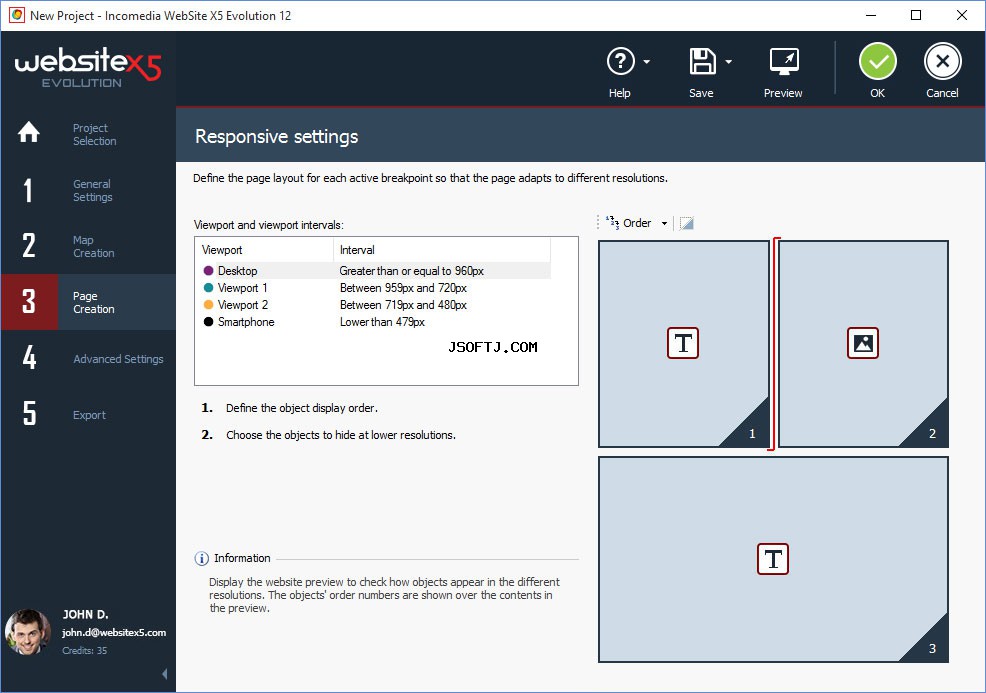
Task: Select text object number 3
Action: [773, 559]
